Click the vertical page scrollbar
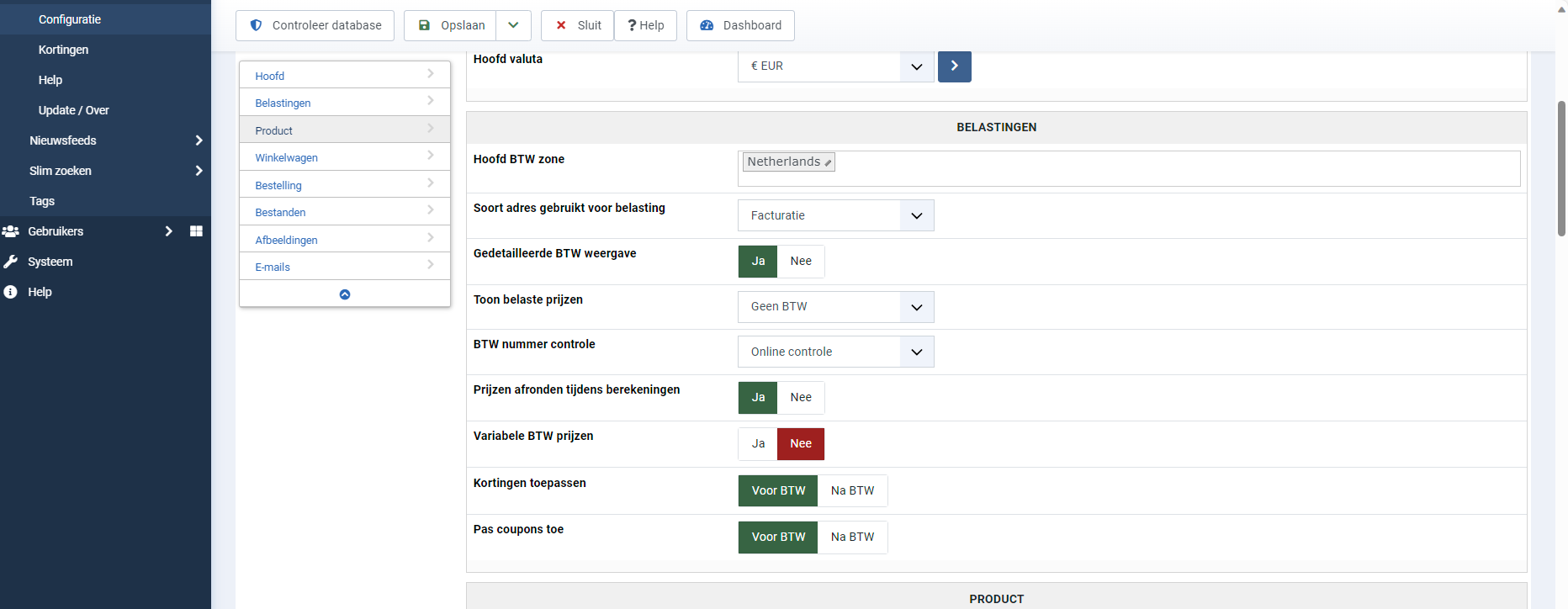 click(x=1561, y=168)
